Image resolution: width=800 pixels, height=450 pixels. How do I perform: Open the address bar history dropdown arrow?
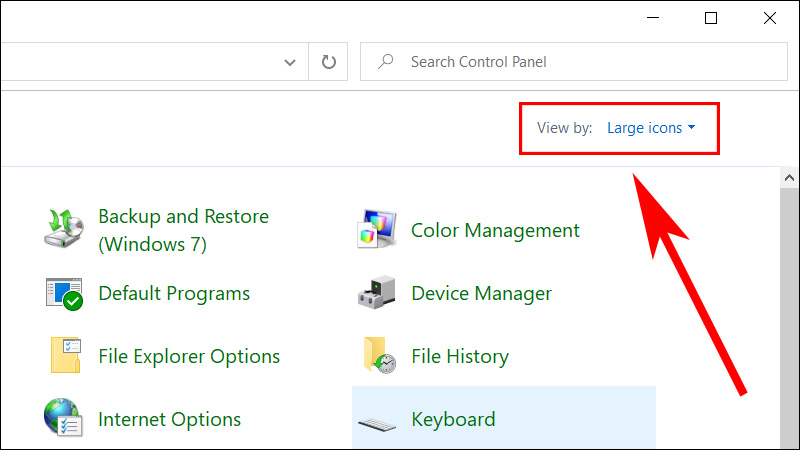(x=290, y=62)
